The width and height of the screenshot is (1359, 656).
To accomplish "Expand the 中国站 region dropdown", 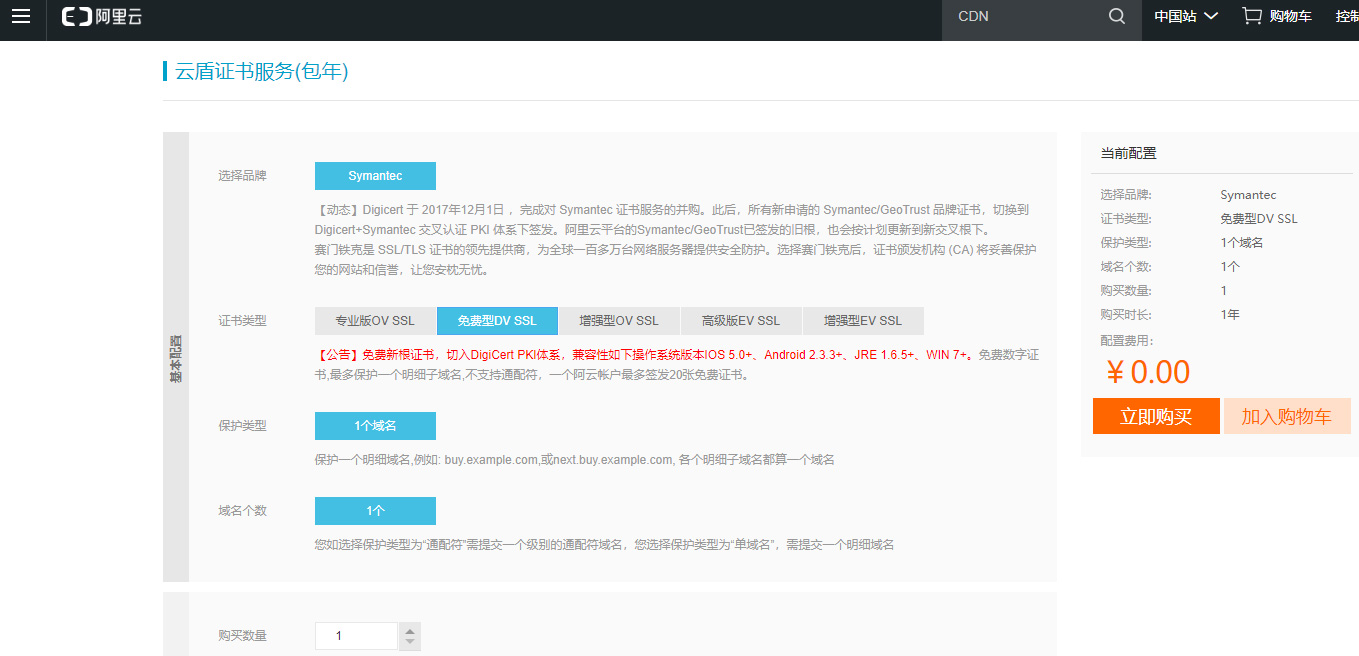I will click(x=1186, y=16).
